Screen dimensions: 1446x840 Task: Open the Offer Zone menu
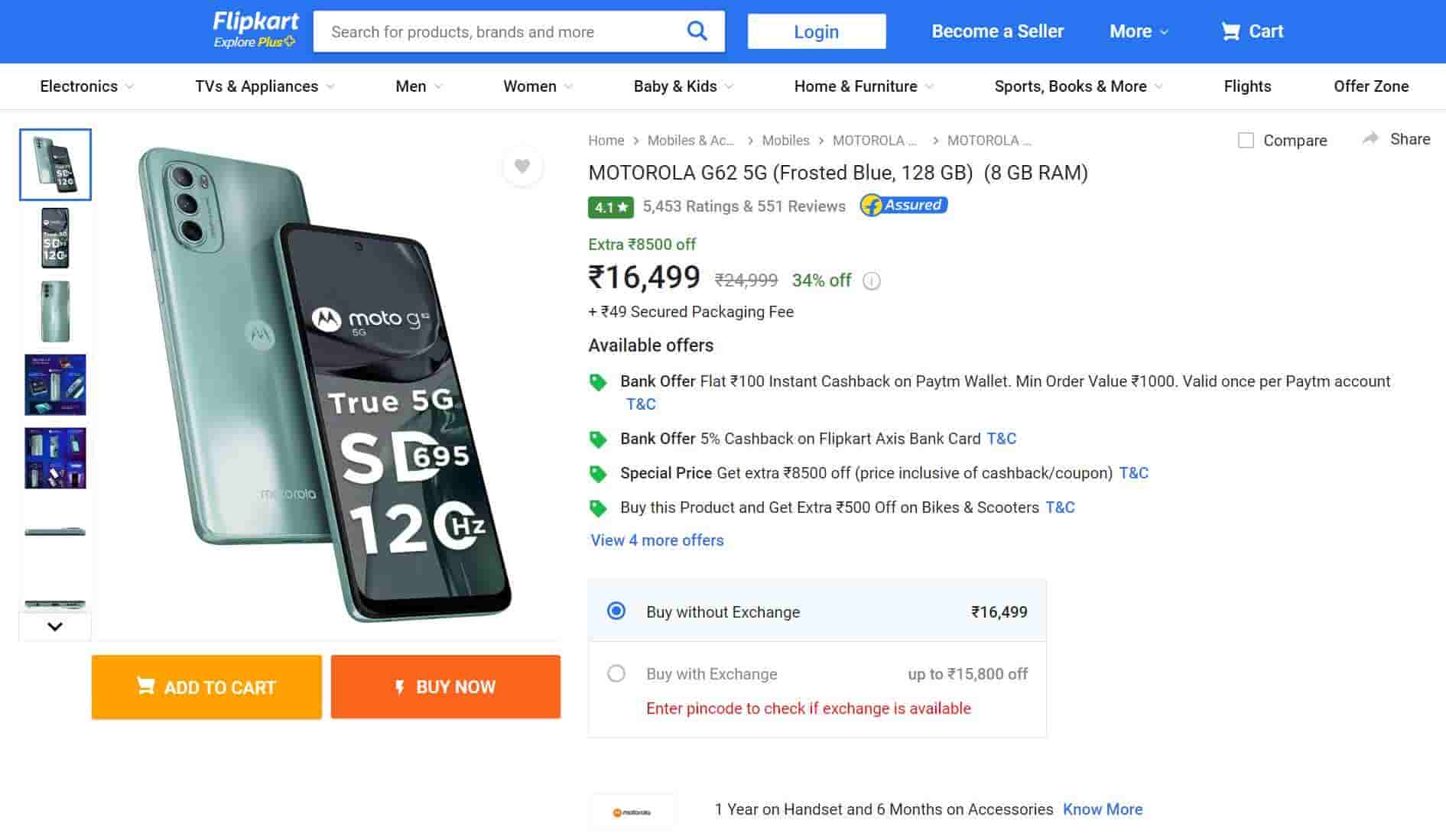coord(1372,86)
